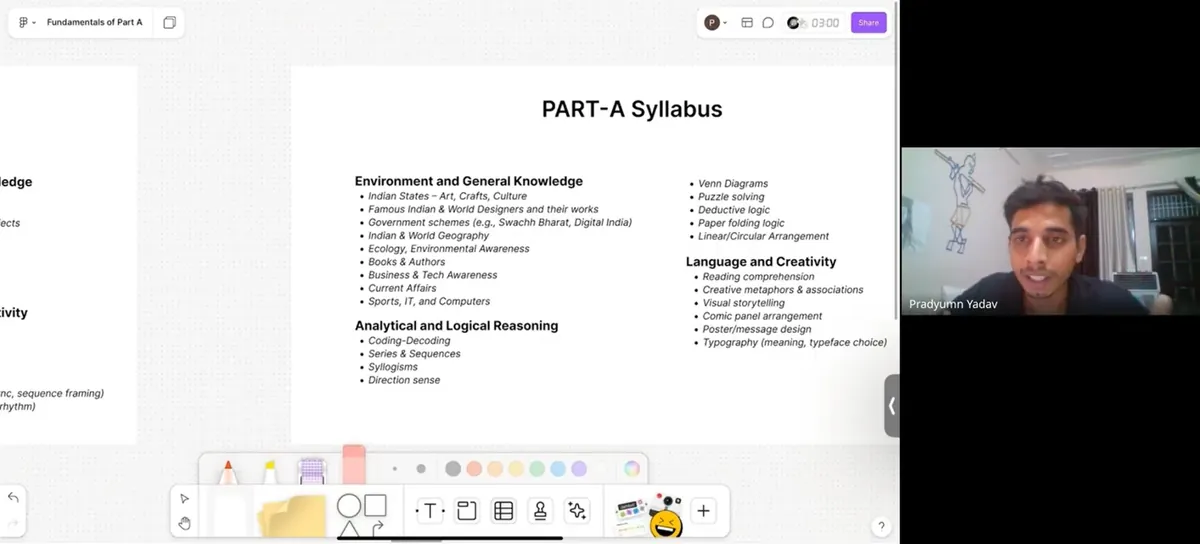Click the Comic panel arrangement bullet
1200x544 pixels.
762,316
